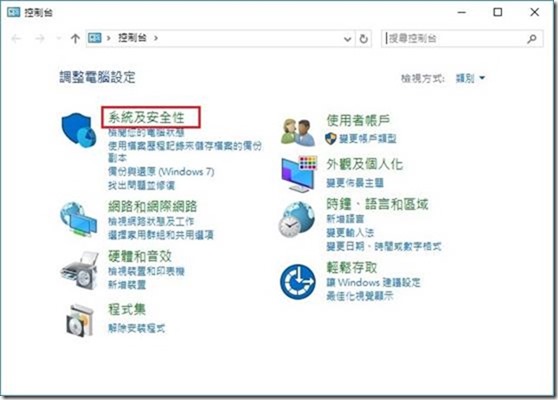
Task: Click the 變更帳戶類型 link
Action: tap(368, 138)
